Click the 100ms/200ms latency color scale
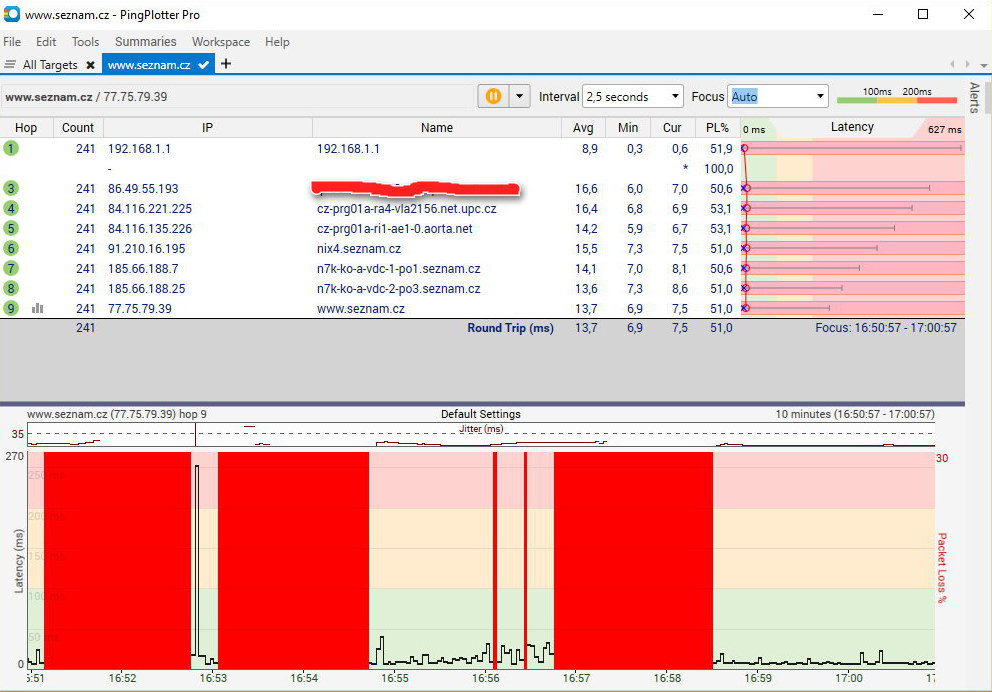992x692 pixels. pyautogui.click(x=896, y=96)
